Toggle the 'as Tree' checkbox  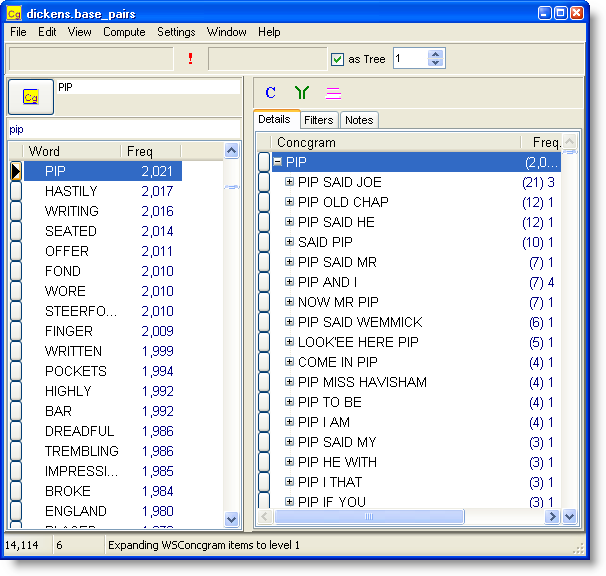coord(337,59)
